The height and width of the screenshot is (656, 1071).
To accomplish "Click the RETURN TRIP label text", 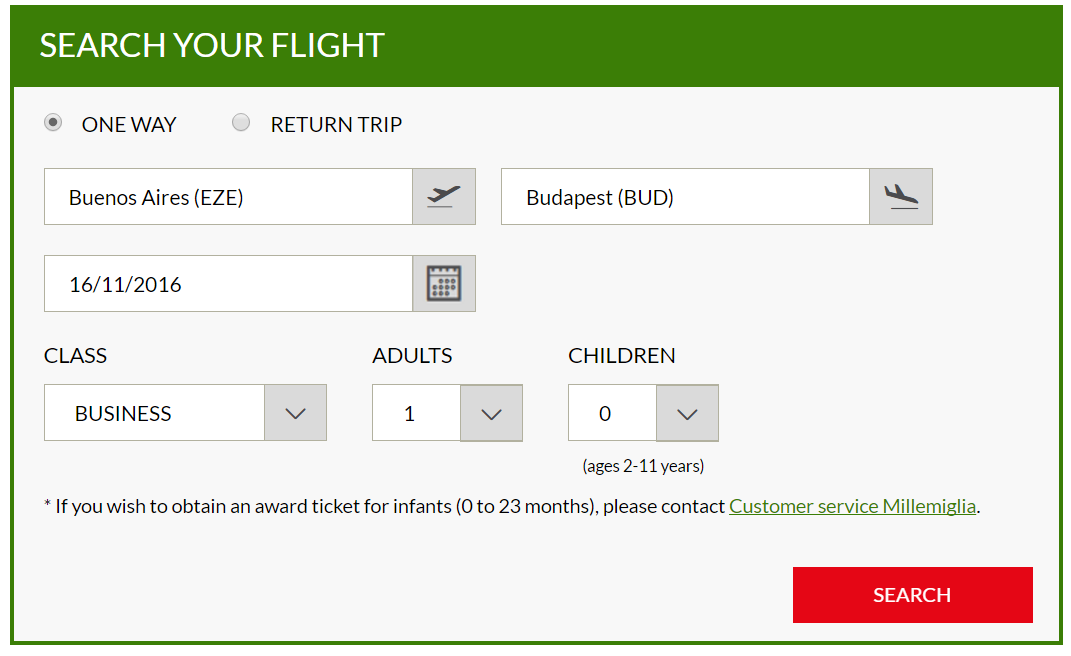I will pos(336,124).
